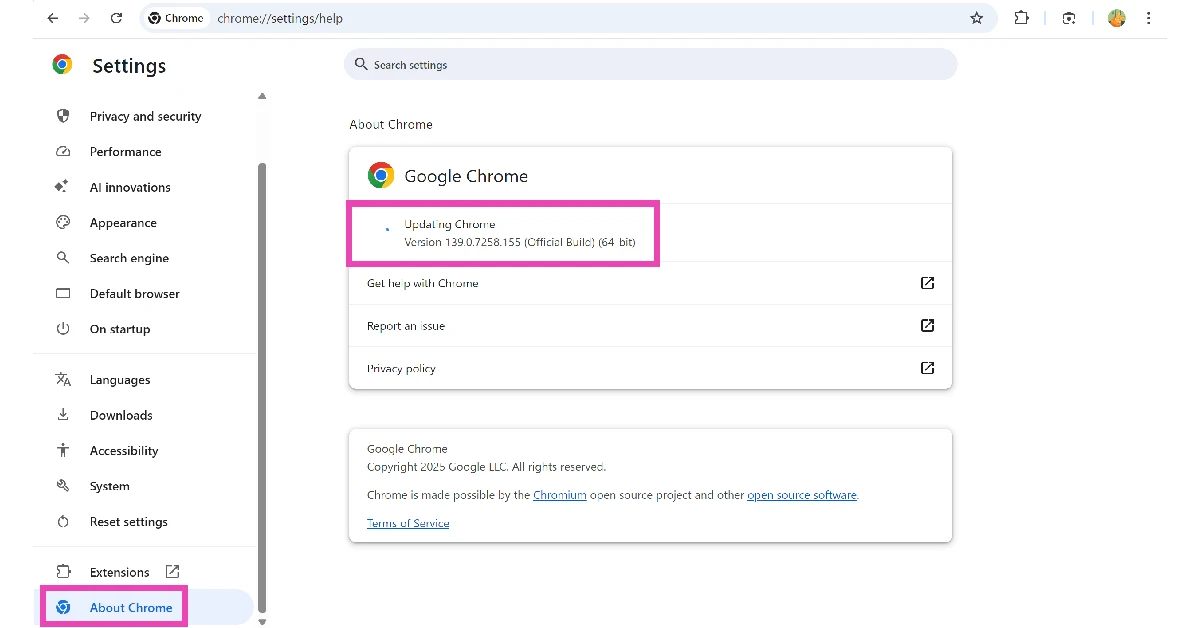This screenshot has height=628, width=1200.
Task: Click the address bar URL chrome://settings/help
Action: (x=280, y=18)
